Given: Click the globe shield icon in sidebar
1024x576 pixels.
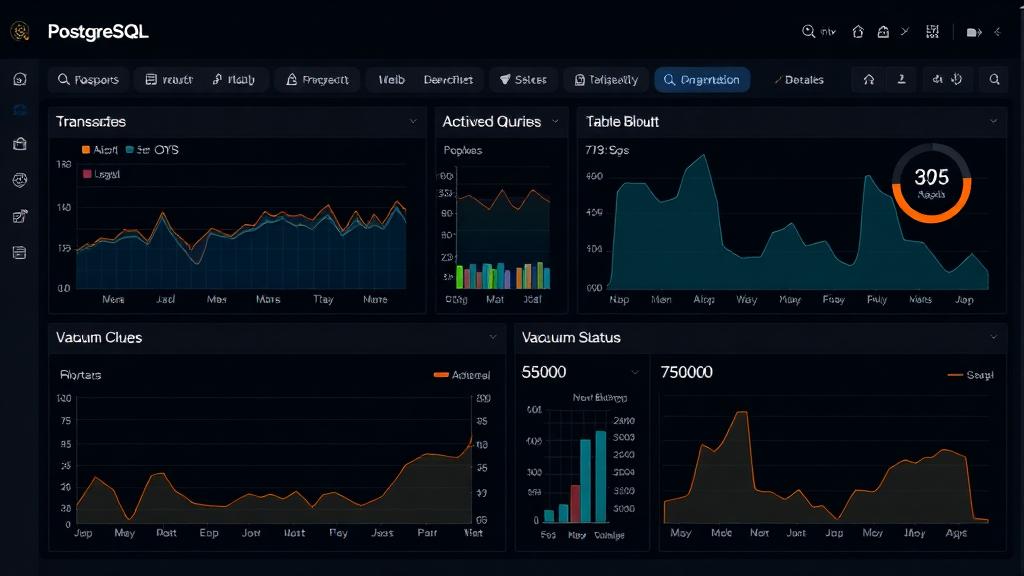Looking at the screenshot, I should (18, 178).
